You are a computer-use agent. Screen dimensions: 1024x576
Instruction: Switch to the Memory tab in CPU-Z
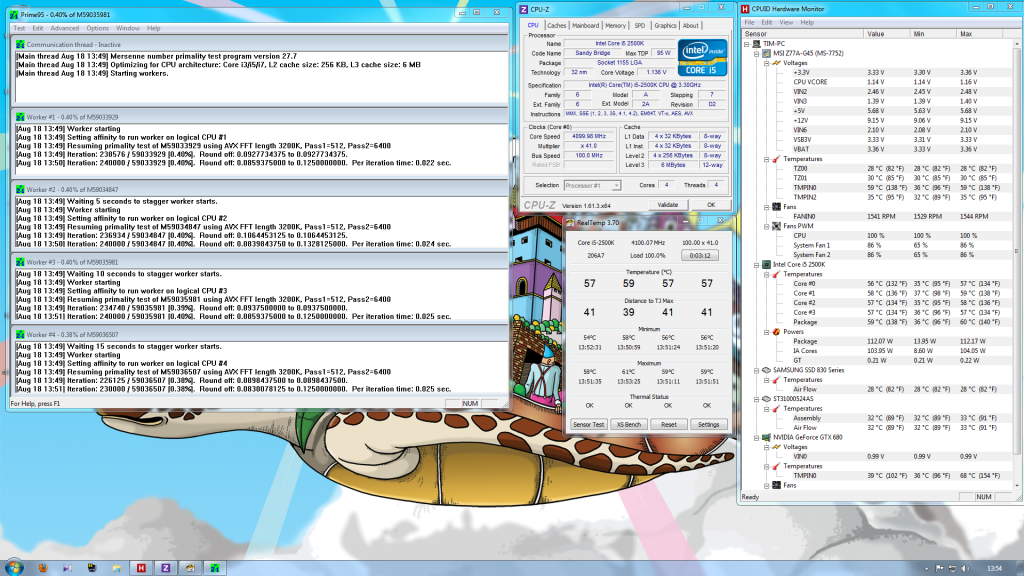[x=615, y=25]
